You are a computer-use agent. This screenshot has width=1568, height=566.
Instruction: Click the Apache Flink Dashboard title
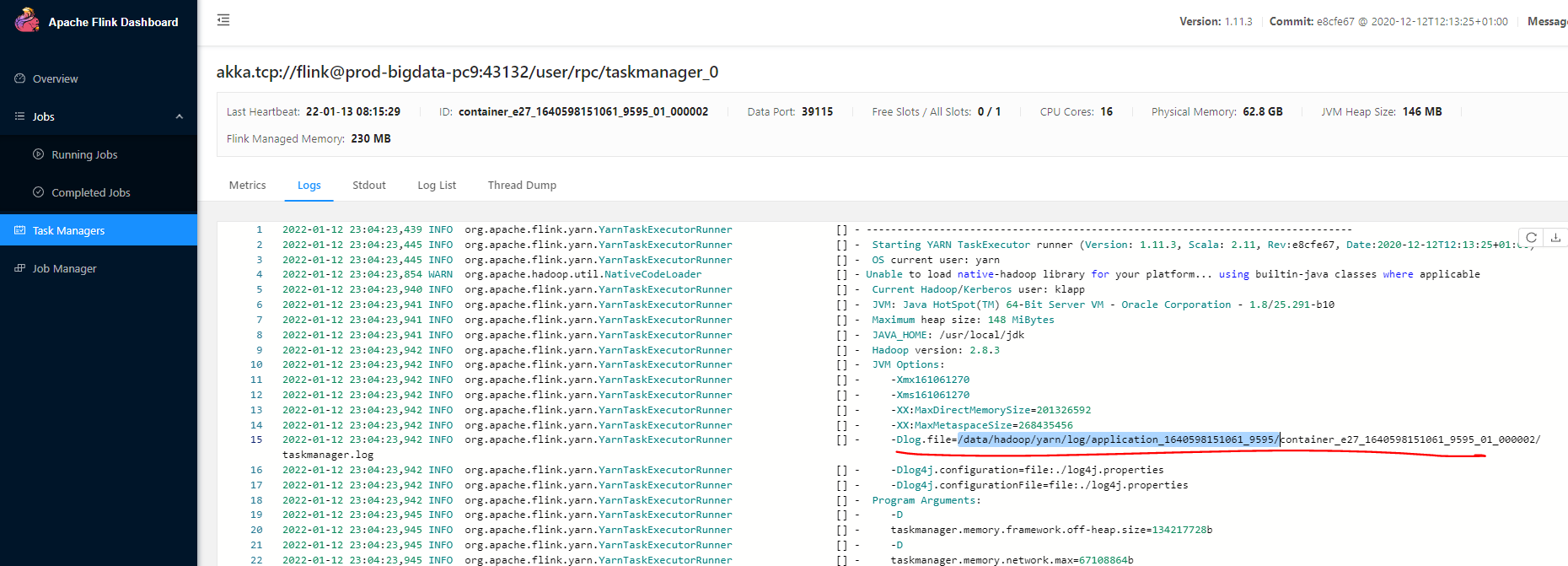[x=113, y=22]
